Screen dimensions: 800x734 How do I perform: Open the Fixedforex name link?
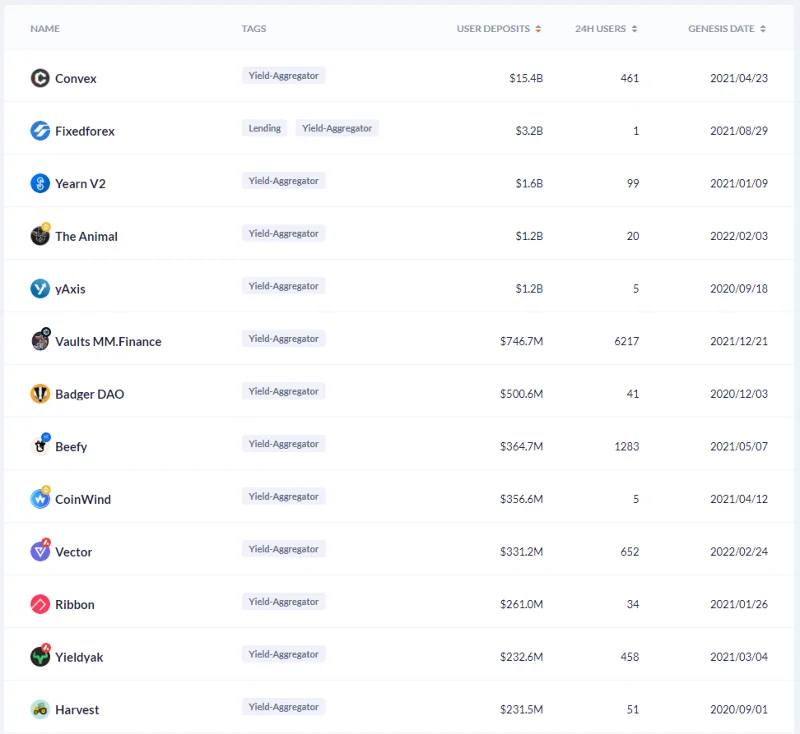pyautogui.click(x=85, y=131)
